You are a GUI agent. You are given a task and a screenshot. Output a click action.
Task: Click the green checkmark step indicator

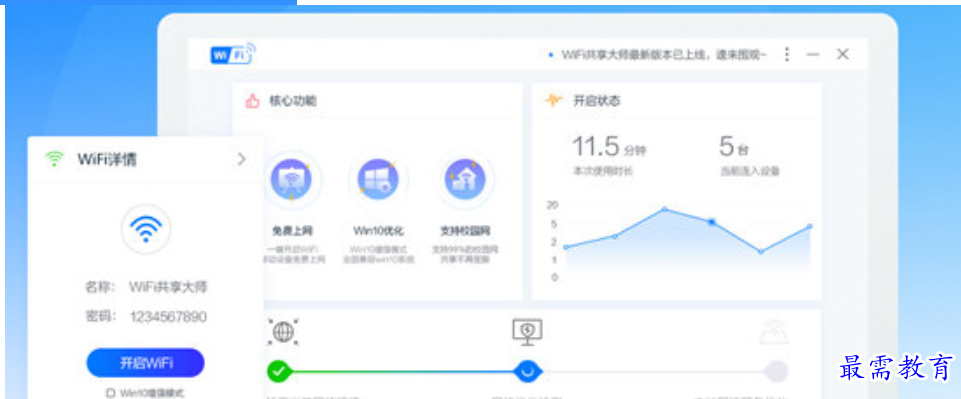click(279, 371)
